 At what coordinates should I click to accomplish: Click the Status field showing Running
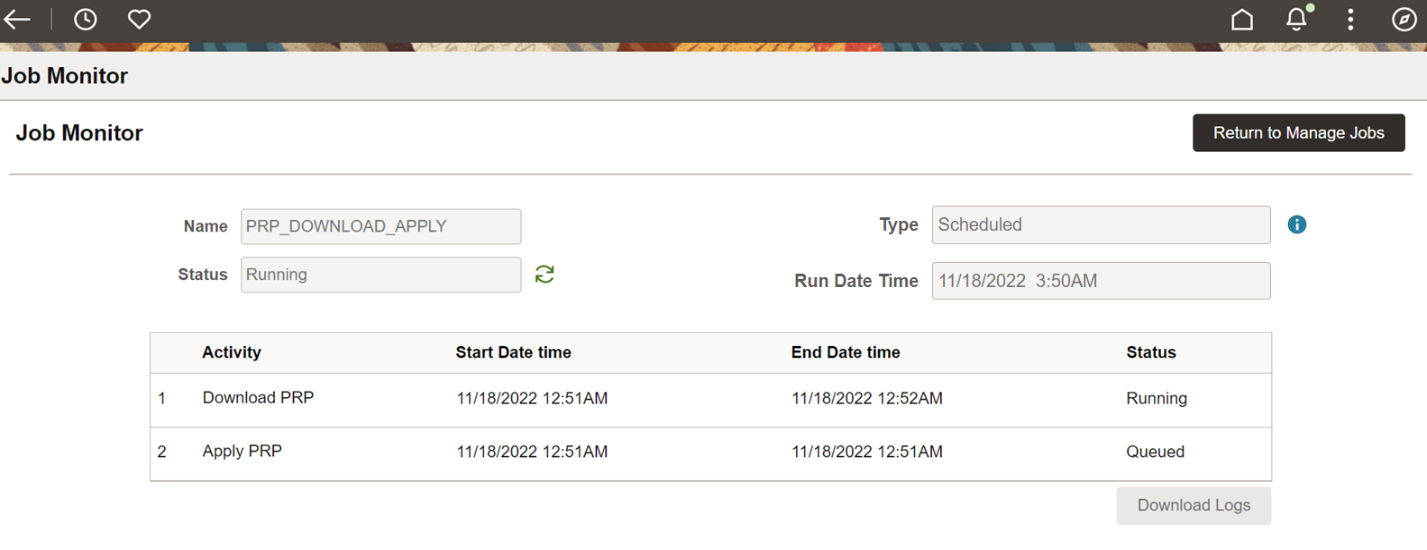tap(381, 275)
